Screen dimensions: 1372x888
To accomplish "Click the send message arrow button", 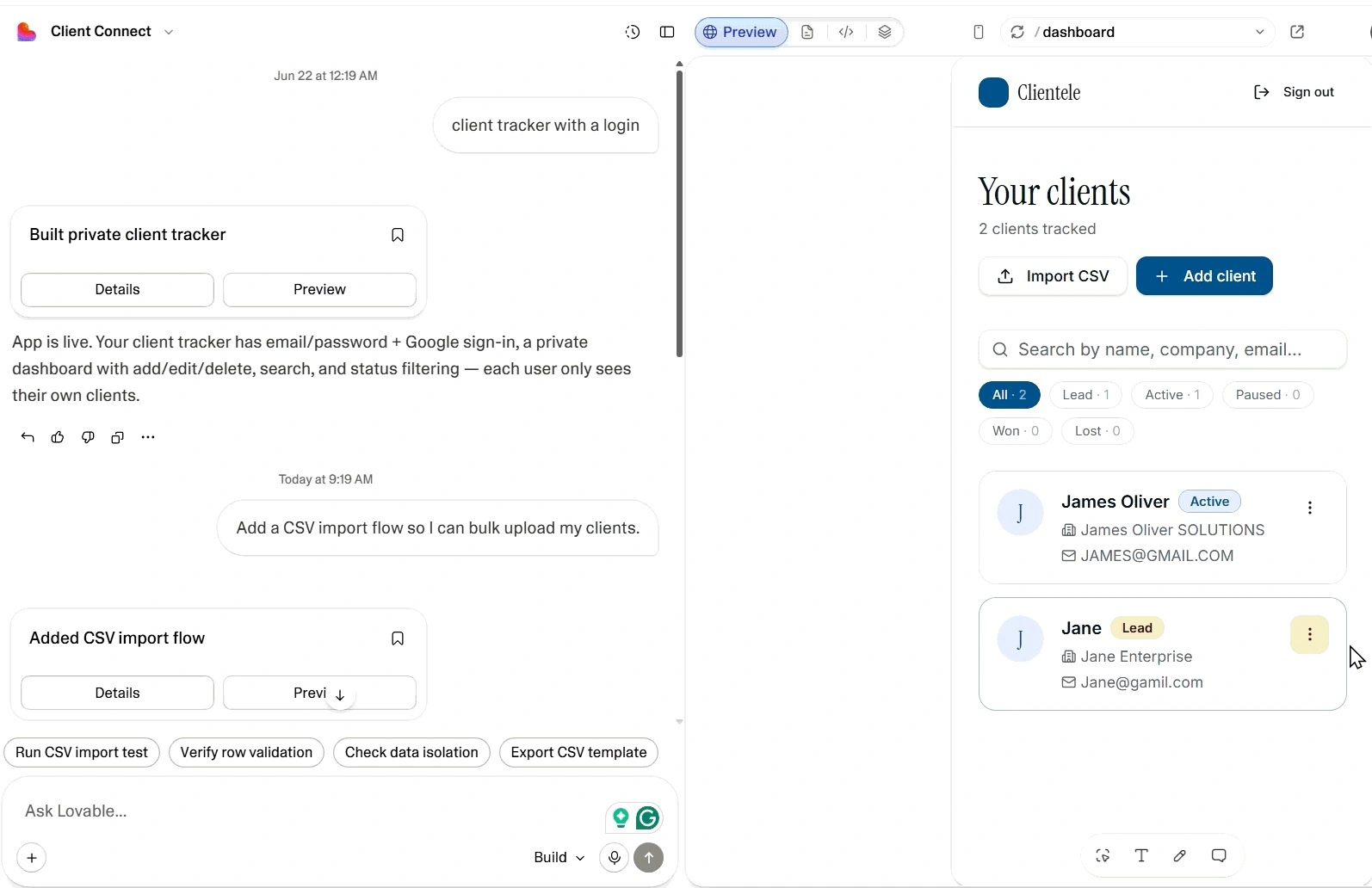I will point(649,858).
